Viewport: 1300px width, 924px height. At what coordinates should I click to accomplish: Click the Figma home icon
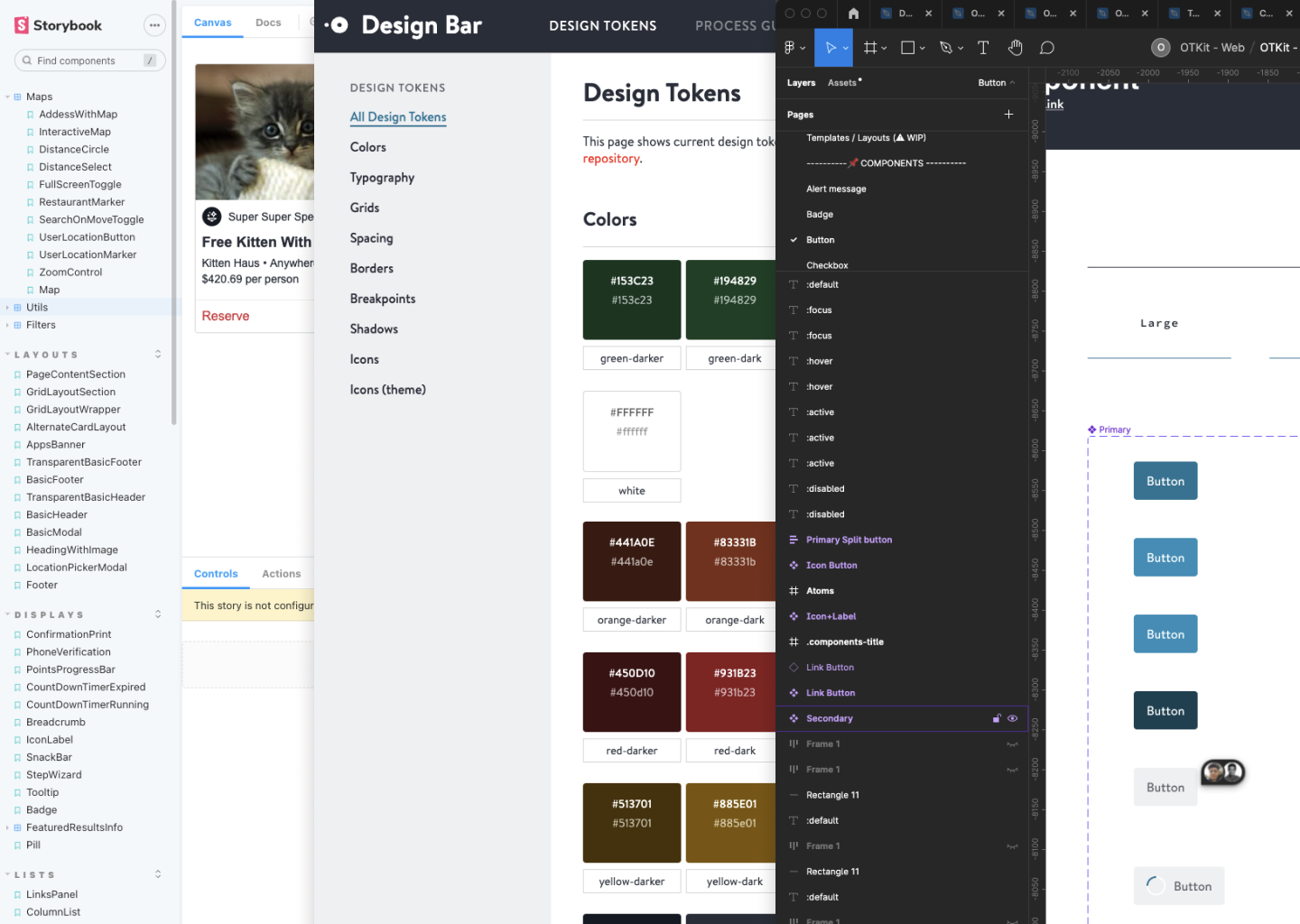click(x=853, y=14)
